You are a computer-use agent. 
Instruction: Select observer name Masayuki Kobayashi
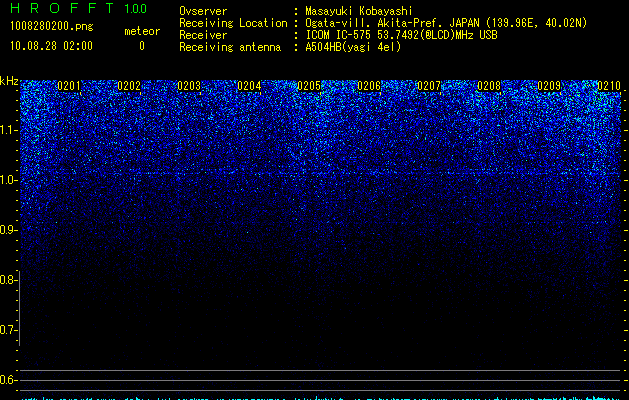(x=359, y=11)
